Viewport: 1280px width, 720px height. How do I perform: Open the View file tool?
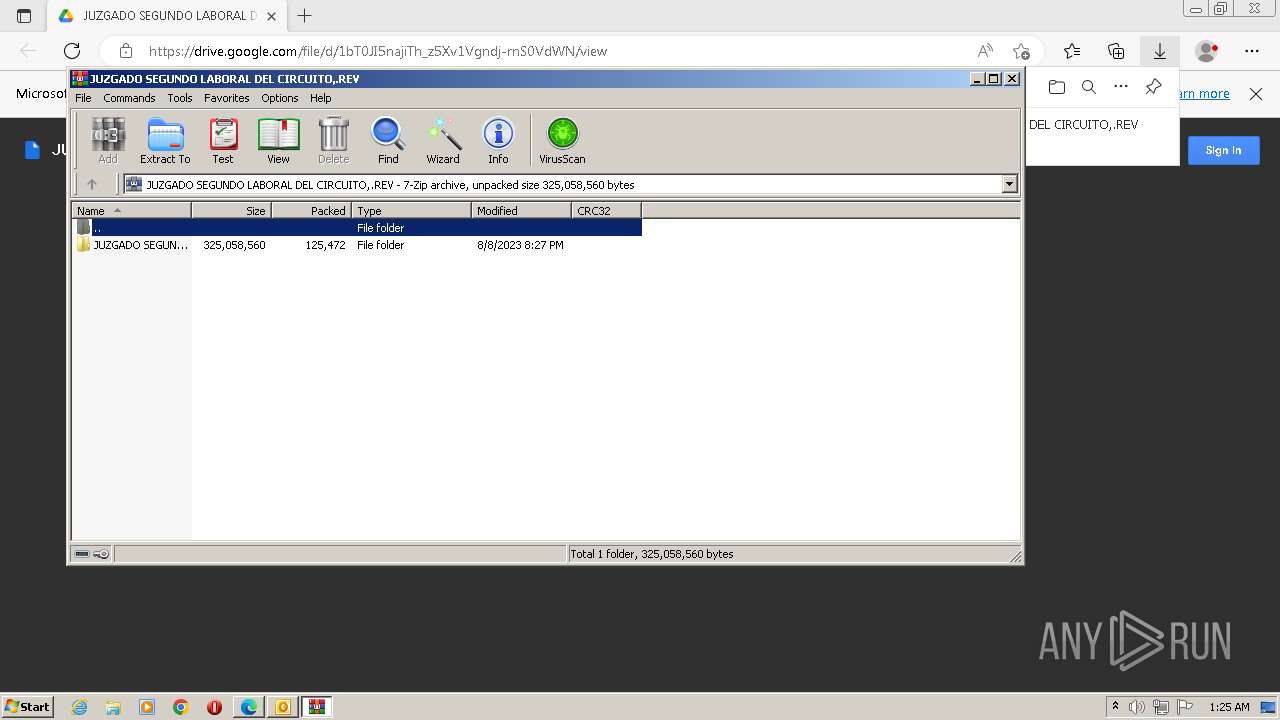[278, 140]
